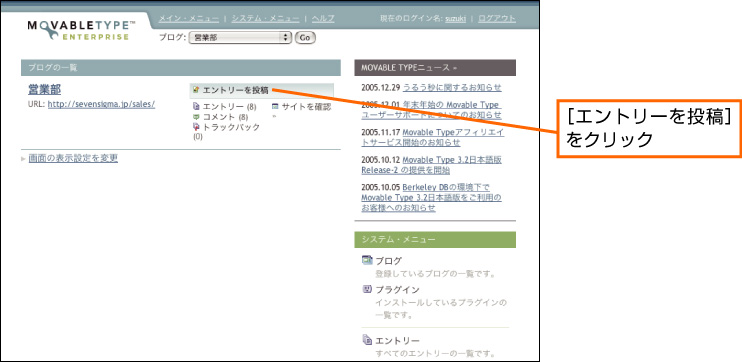Expand the 画面の表示設定を変更 triangle
This screenshot has height=362, width=742.
click(23, 159)
